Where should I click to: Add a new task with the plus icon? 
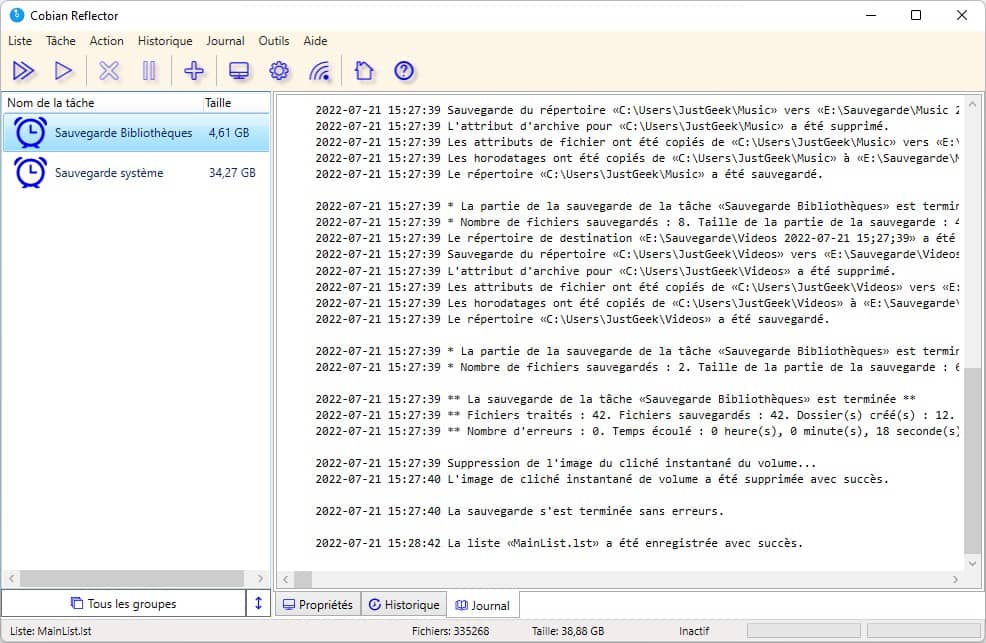194,70
